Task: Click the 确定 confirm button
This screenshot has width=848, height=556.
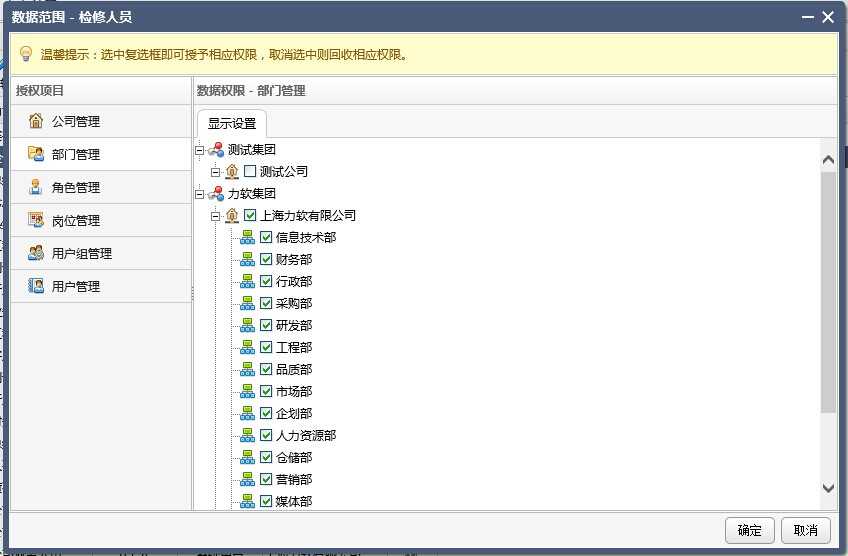Action: tap(750, 531)
